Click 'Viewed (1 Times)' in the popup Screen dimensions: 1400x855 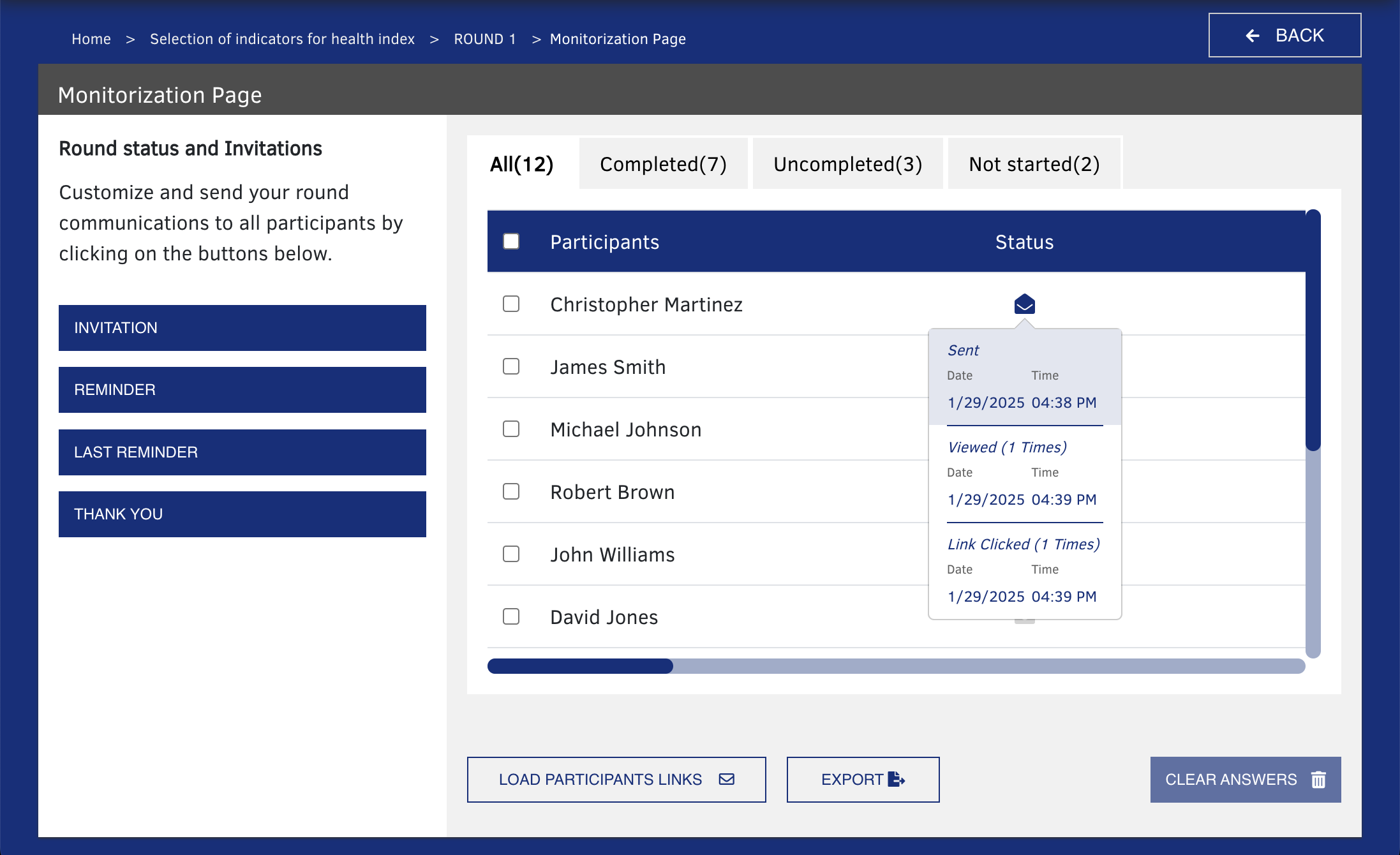click(1007, 447)
